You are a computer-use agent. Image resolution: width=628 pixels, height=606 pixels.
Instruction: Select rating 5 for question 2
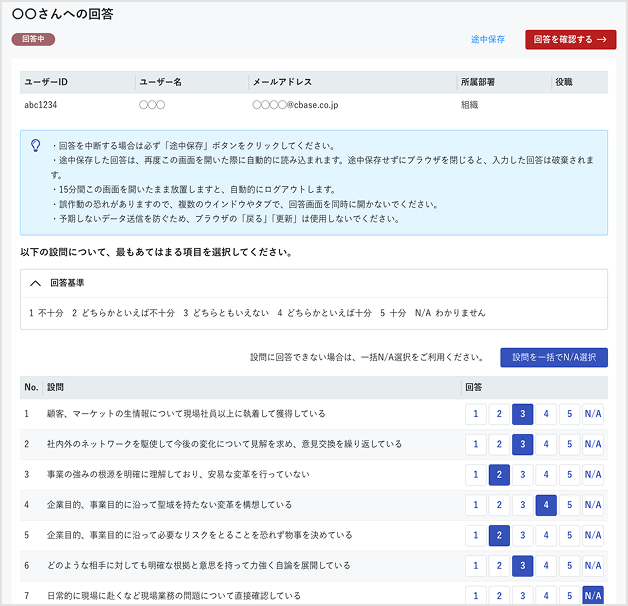coord(569,444)
